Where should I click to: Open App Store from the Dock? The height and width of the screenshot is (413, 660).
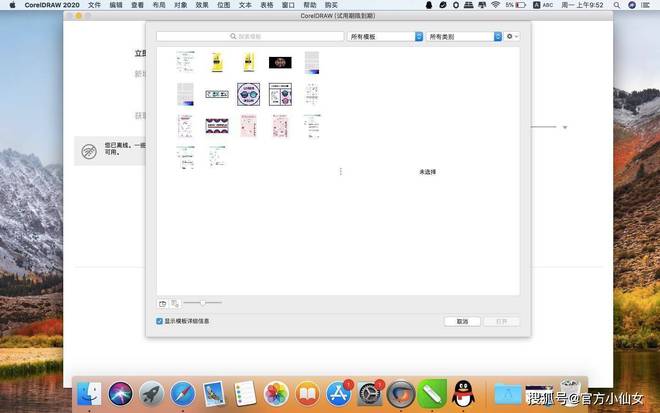338,394
